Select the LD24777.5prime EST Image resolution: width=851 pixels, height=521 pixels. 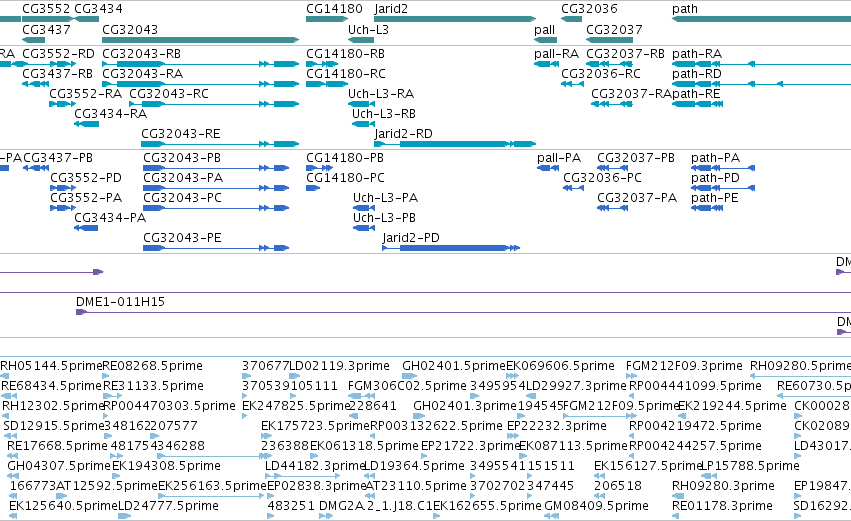[x=168, y=506]
